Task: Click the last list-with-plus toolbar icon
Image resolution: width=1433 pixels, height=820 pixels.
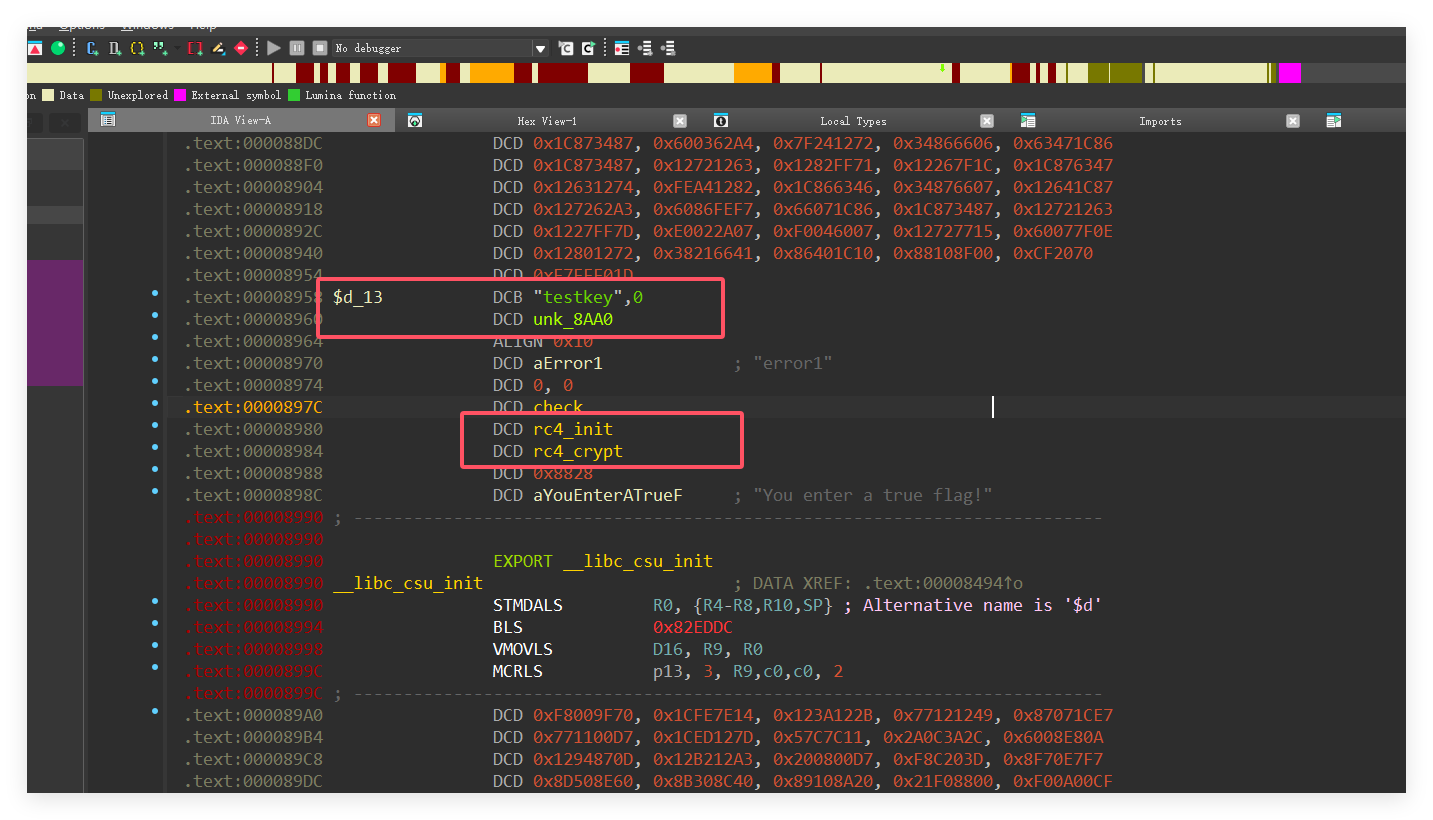Action: [x=669, y=48]
